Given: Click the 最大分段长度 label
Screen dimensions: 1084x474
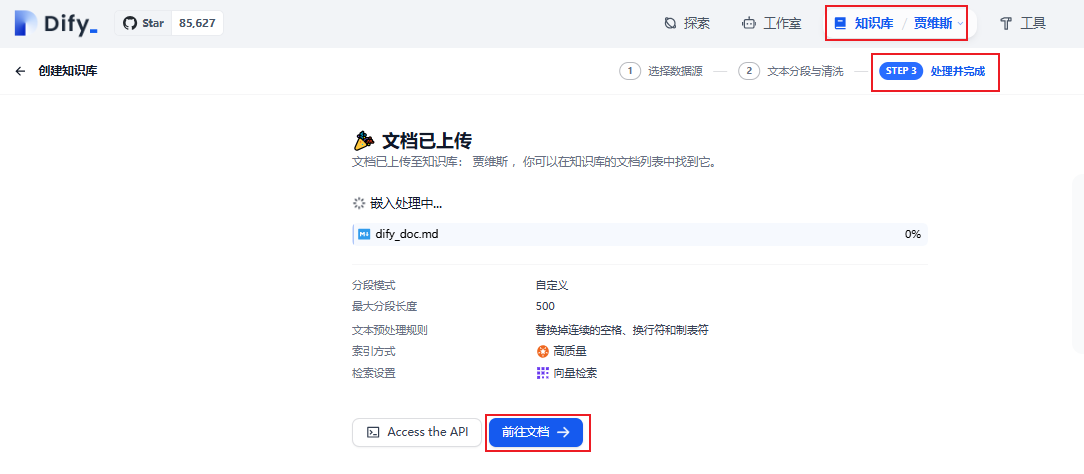Looking at the screenshot, I should click(x=385, y=306).
